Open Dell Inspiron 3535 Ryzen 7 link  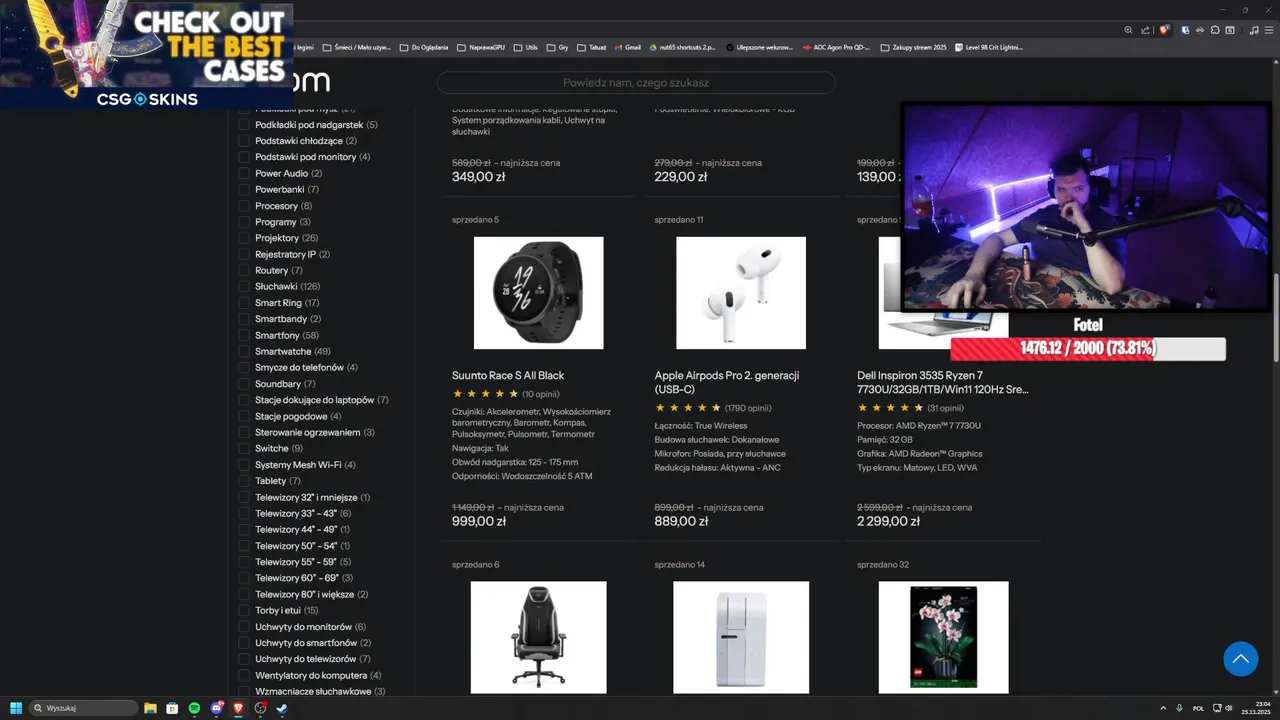pos(942,382)
